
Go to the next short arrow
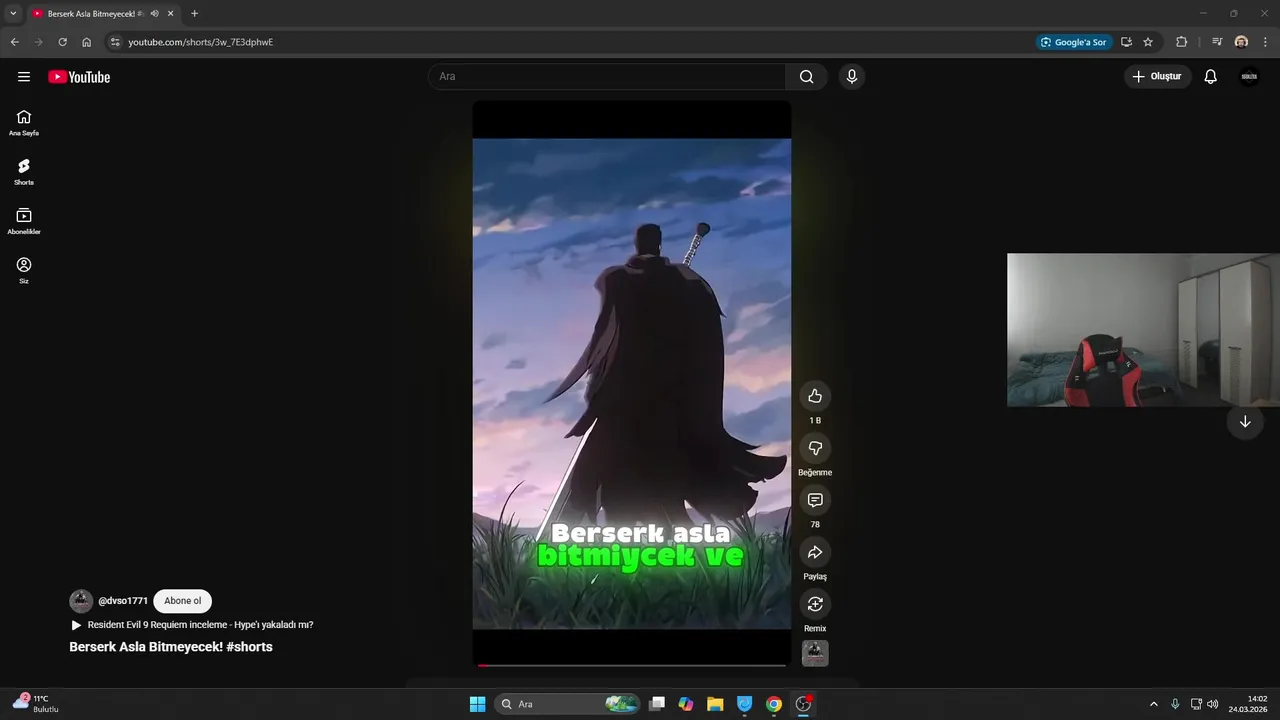pyautogui.click(x=1245, y=422)
